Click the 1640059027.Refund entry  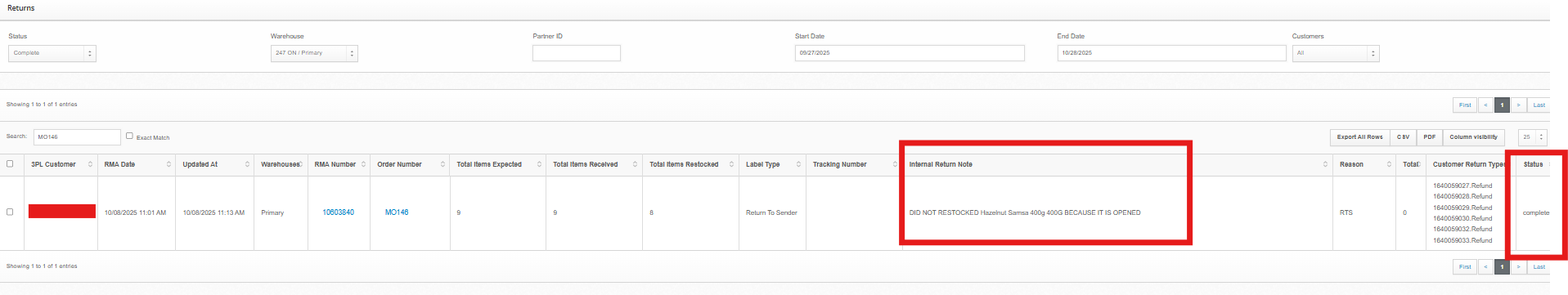pyautogui.click(x=1462, y=185)
